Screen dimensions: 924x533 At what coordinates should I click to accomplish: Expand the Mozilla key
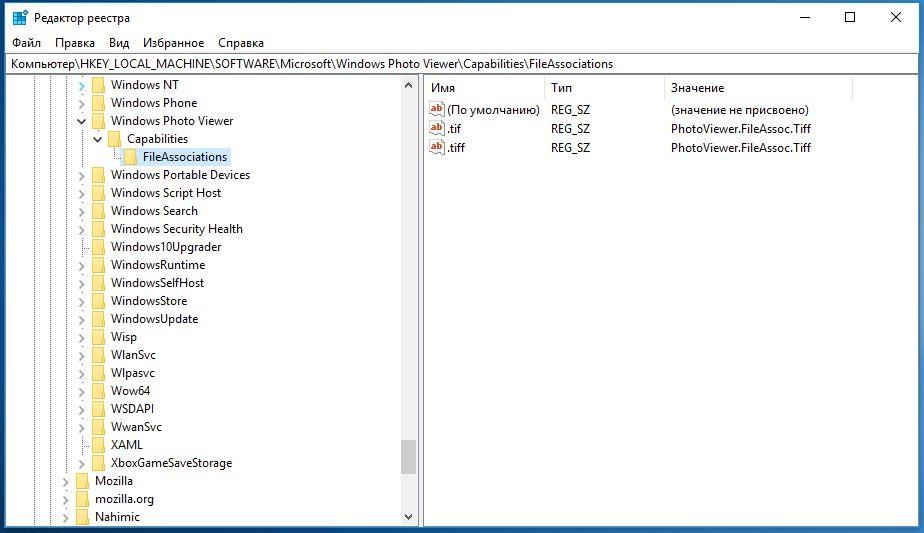click(65, 482)
